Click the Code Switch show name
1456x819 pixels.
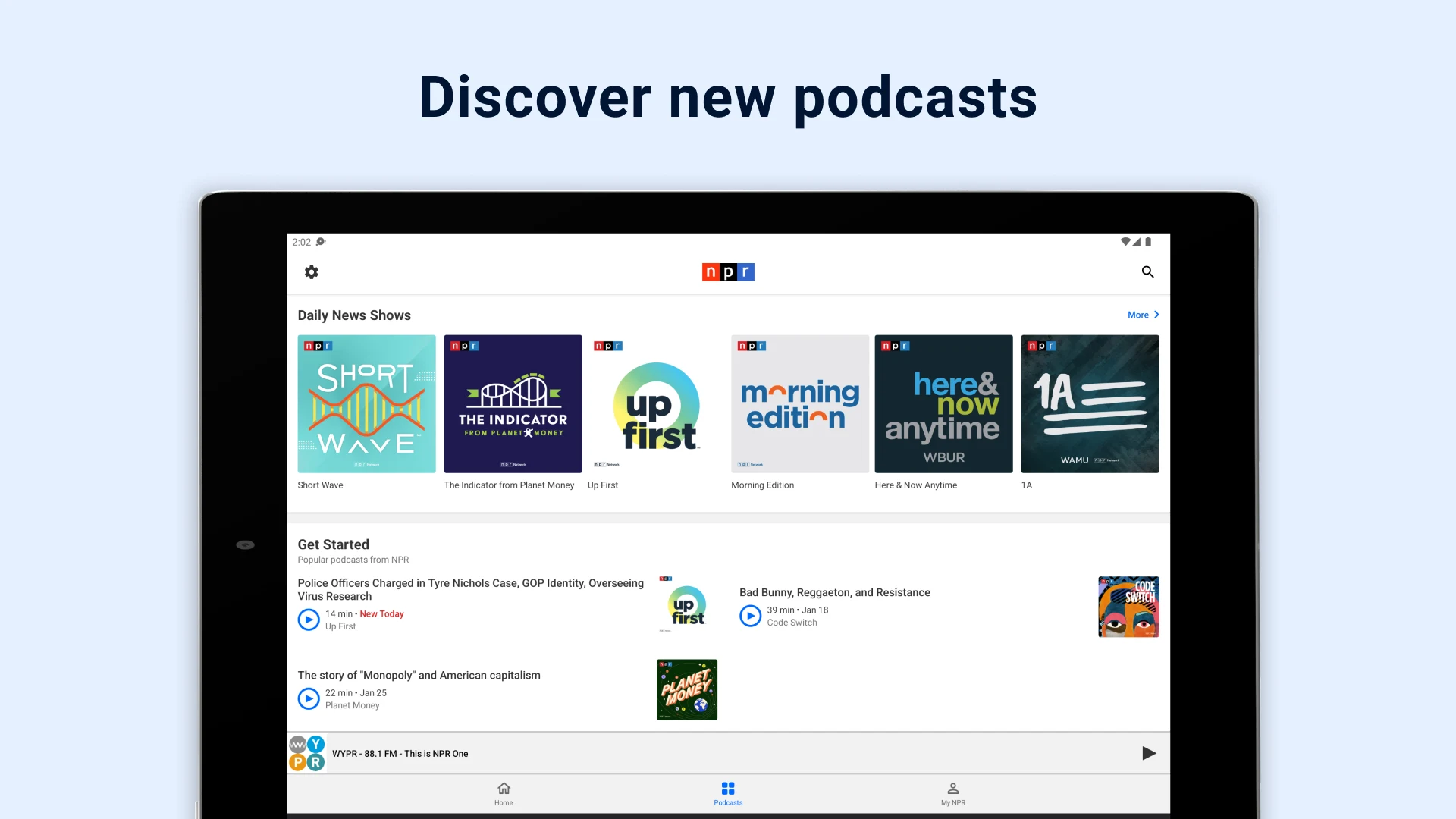tap(792, 623)
